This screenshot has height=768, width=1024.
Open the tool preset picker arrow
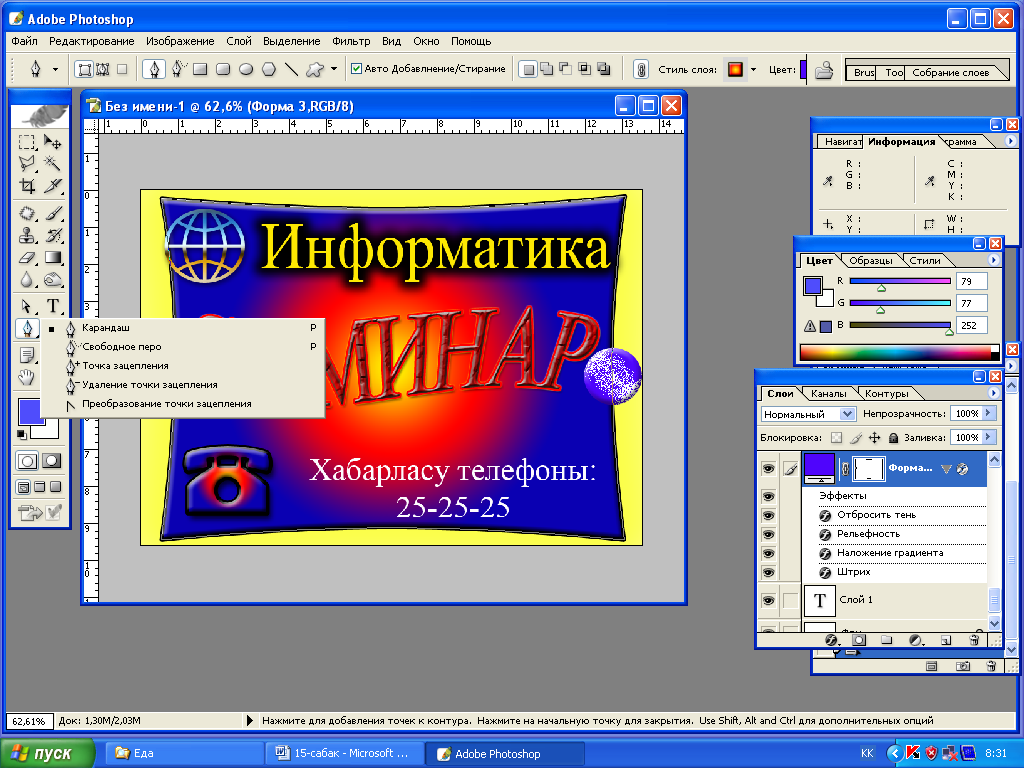(55, 69)
